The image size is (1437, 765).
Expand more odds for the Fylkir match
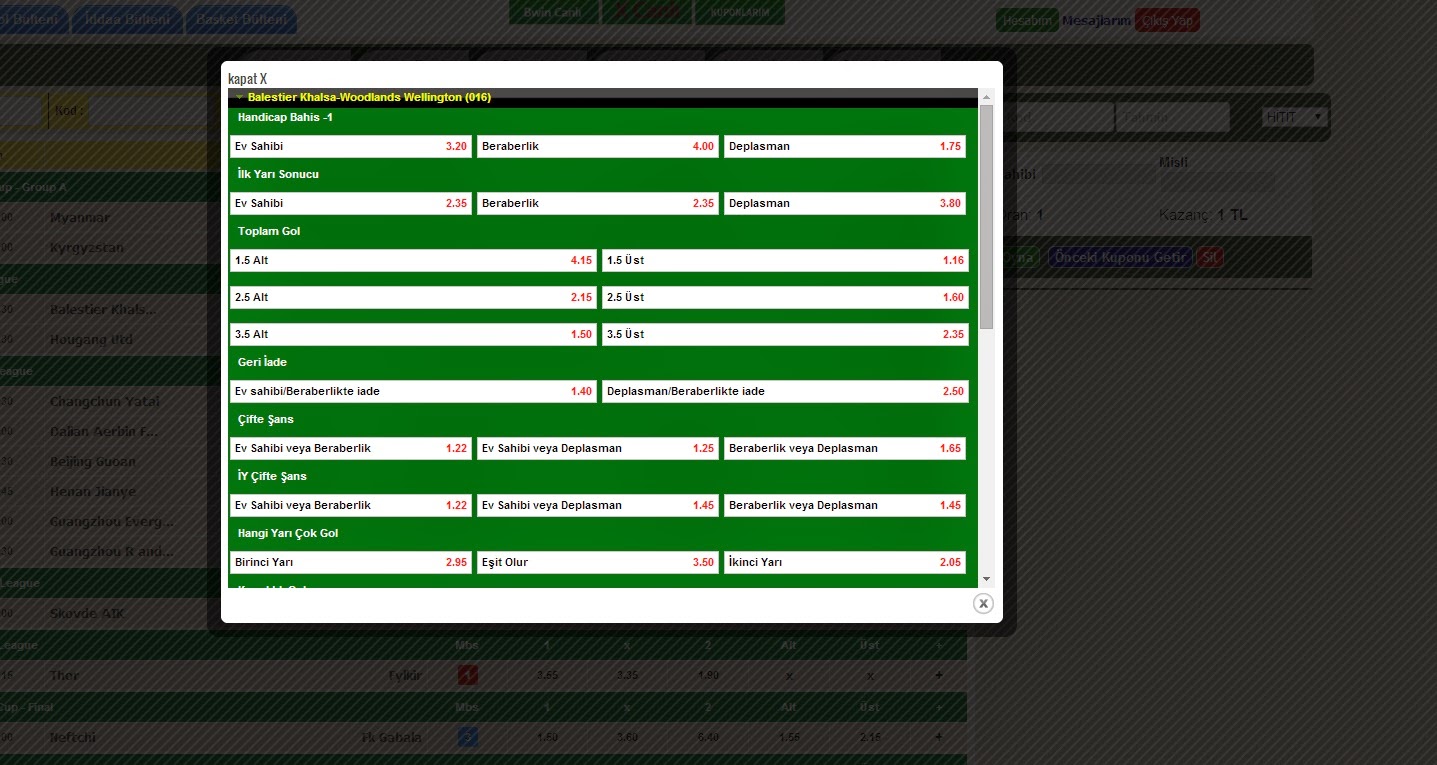(937, 675)
